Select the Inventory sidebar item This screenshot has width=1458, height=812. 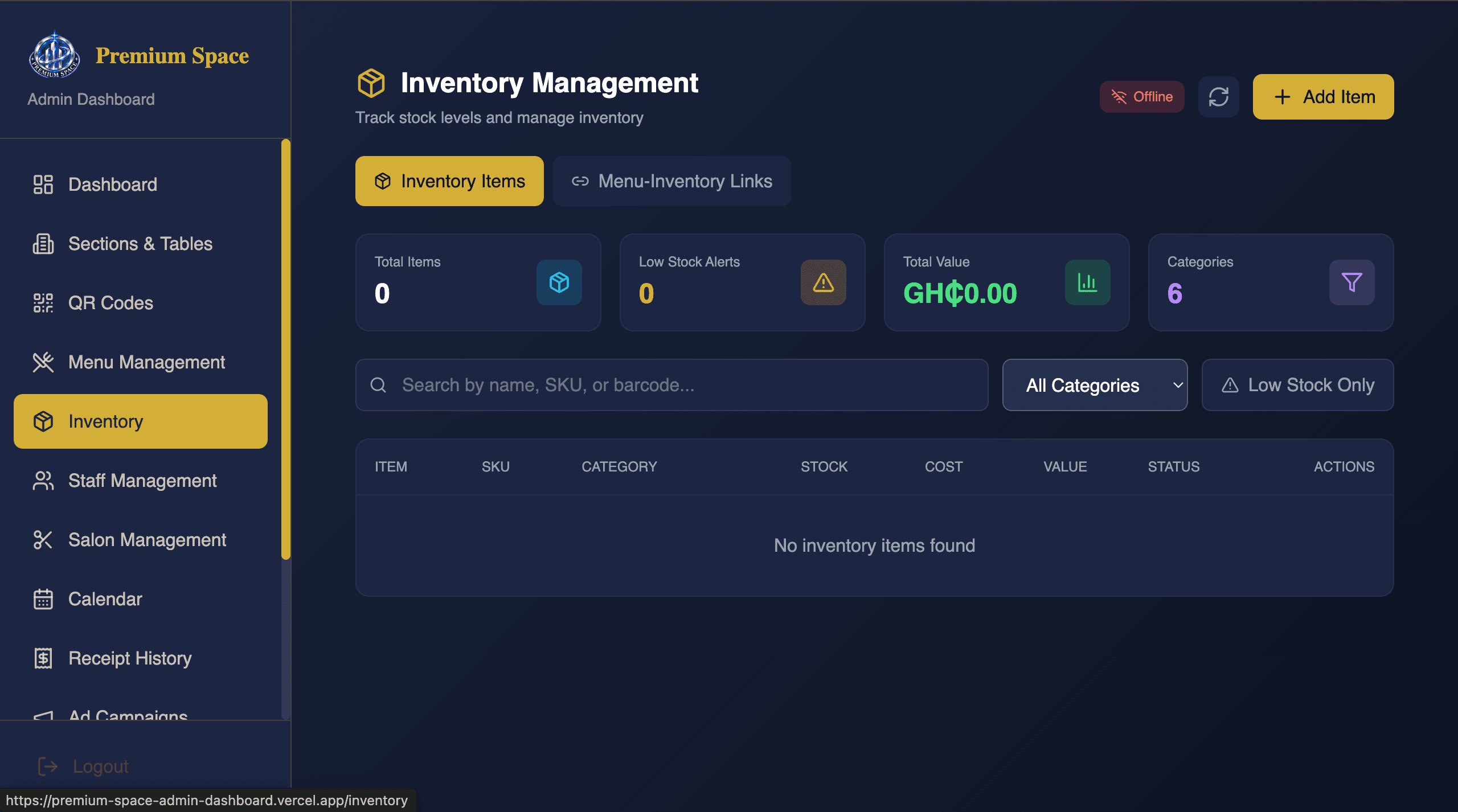(x=141, y=421)
